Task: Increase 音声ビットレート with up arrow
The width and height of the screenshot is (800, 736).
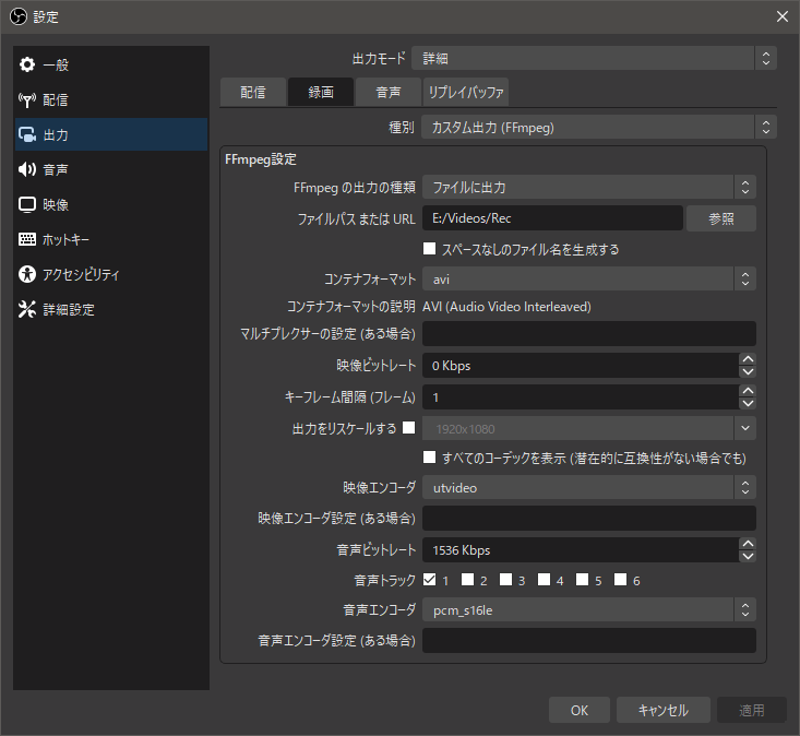Action: click(747, 544)
